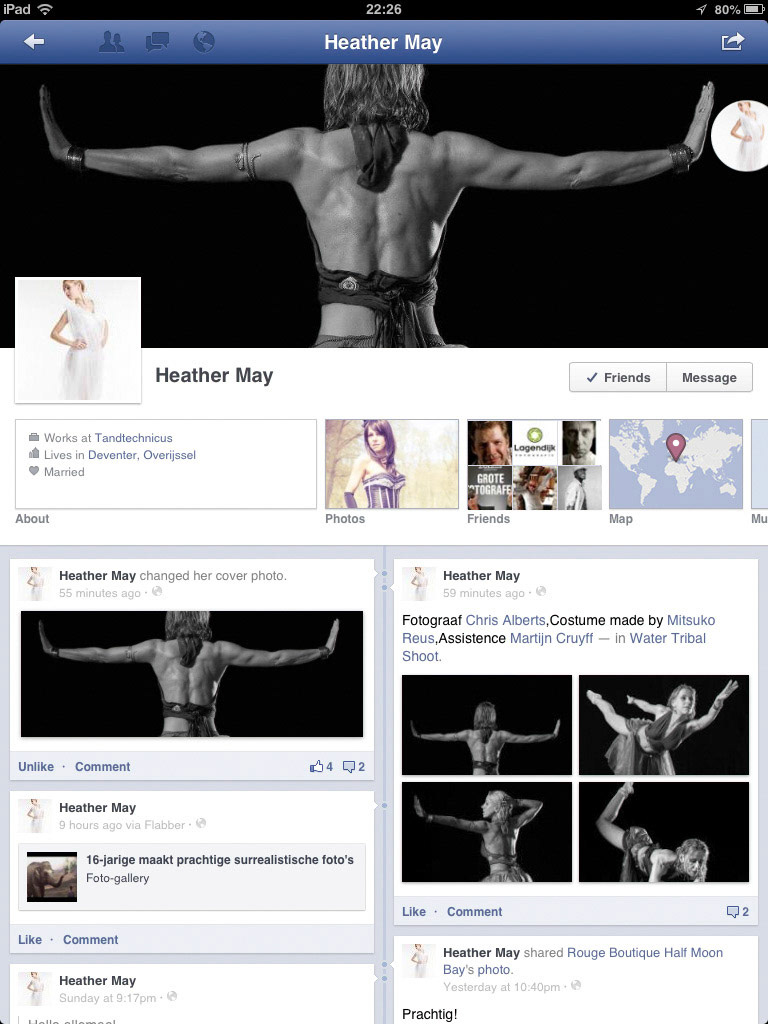Open the profile-pose dancer album photo
Image resolution: width=768 pixels, height=1024 pixels.
[487, 832]
